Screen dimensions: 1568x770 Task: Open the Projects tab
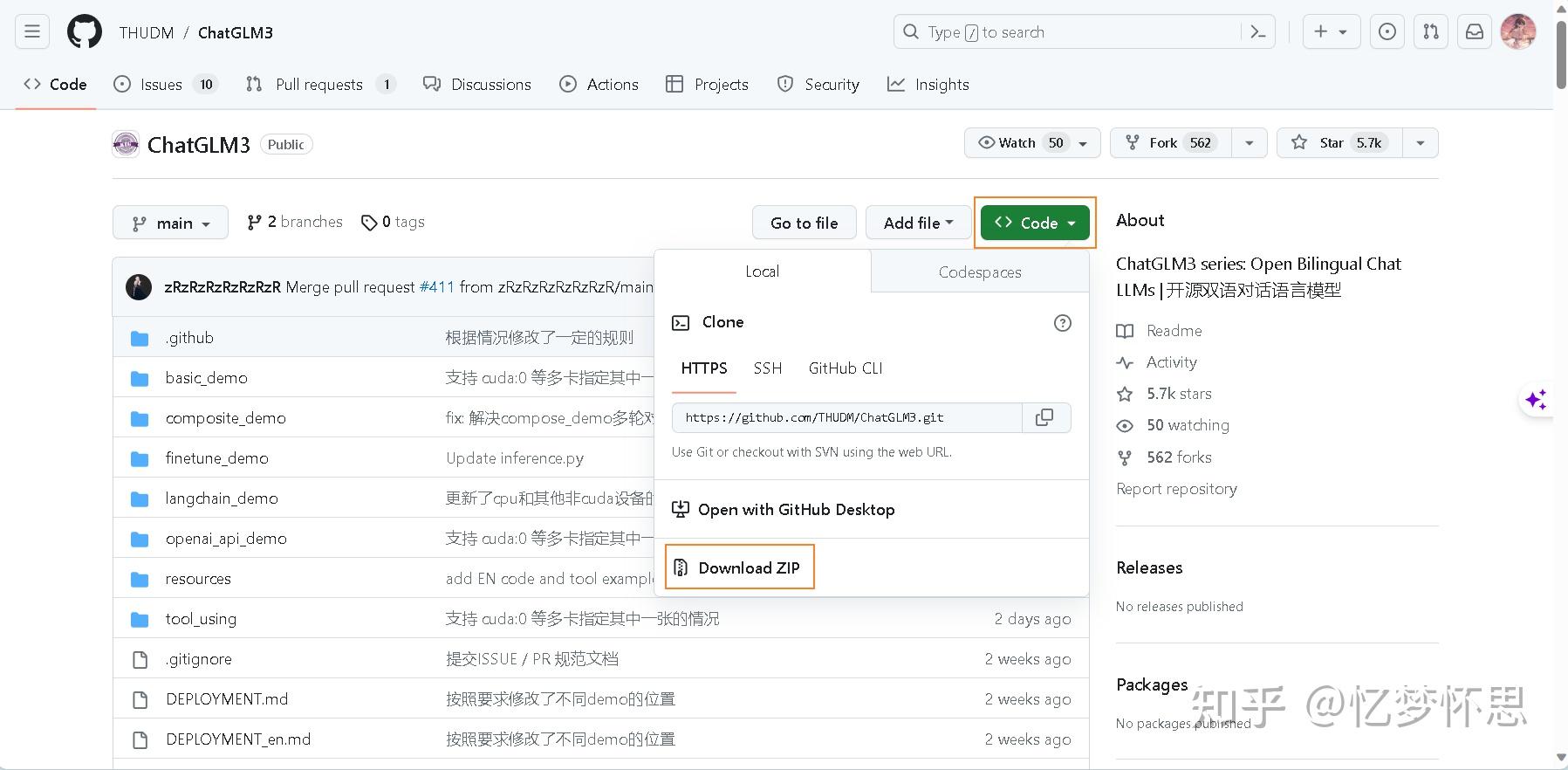click(x=707, y=85)
